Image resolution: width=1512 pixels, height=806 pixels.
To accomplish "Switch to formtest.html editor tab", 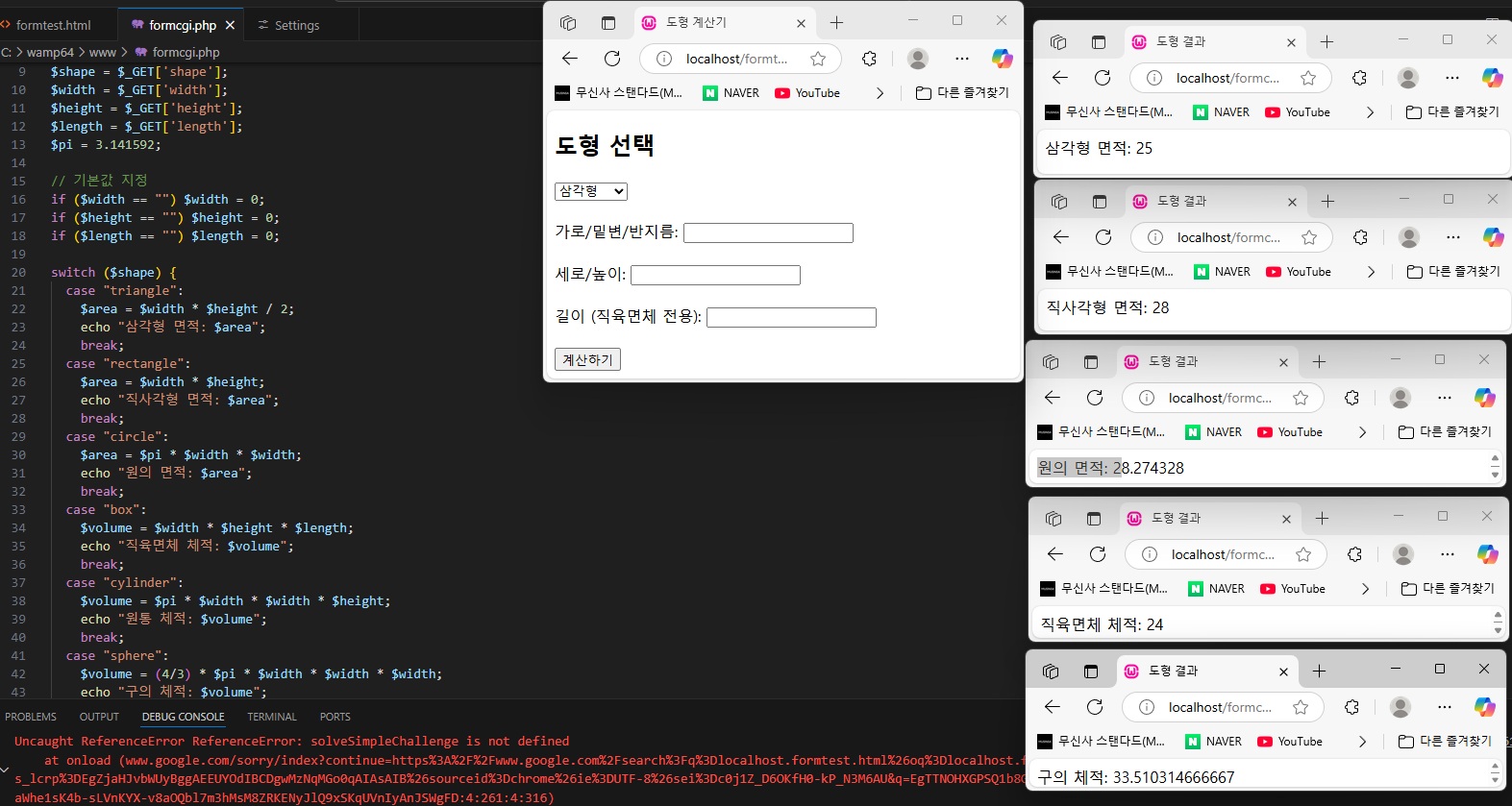I will click(53, 25).
